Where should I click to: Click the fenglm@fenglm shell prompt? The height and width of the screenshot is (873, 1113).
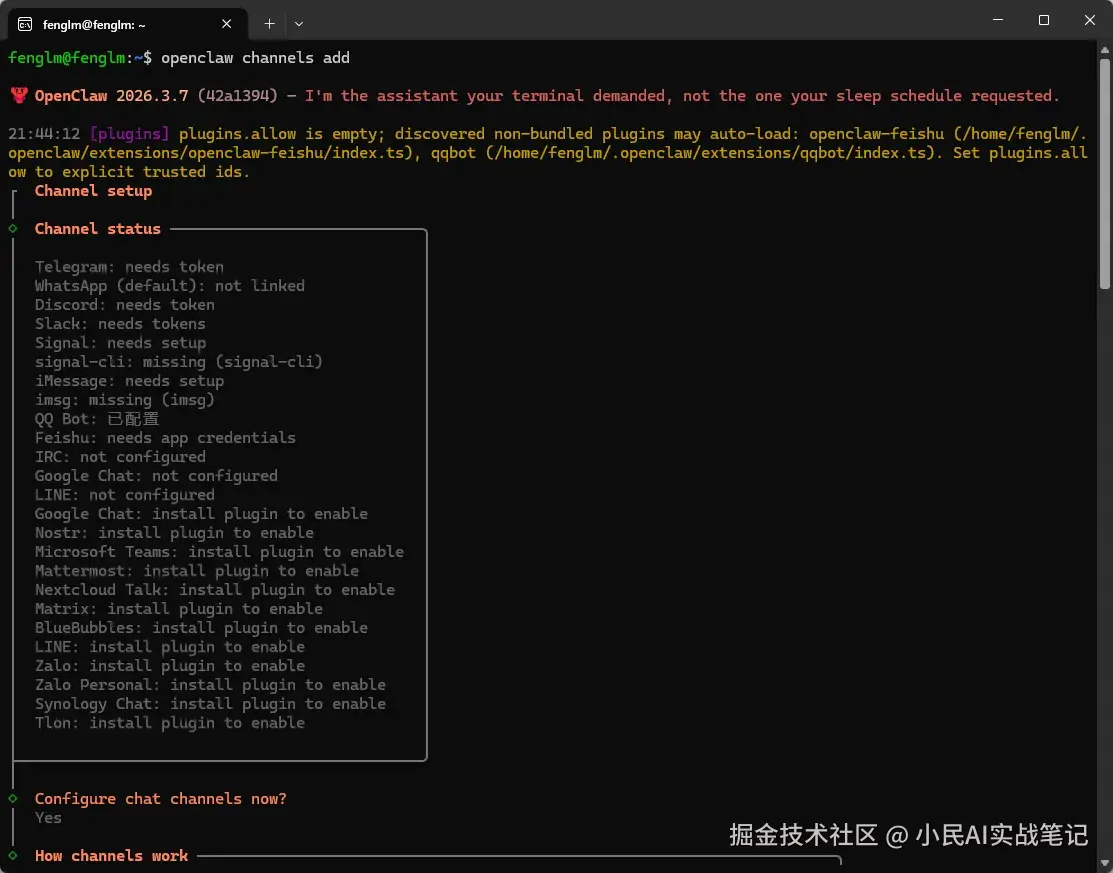pyautogui.click(x=80, y=57)
